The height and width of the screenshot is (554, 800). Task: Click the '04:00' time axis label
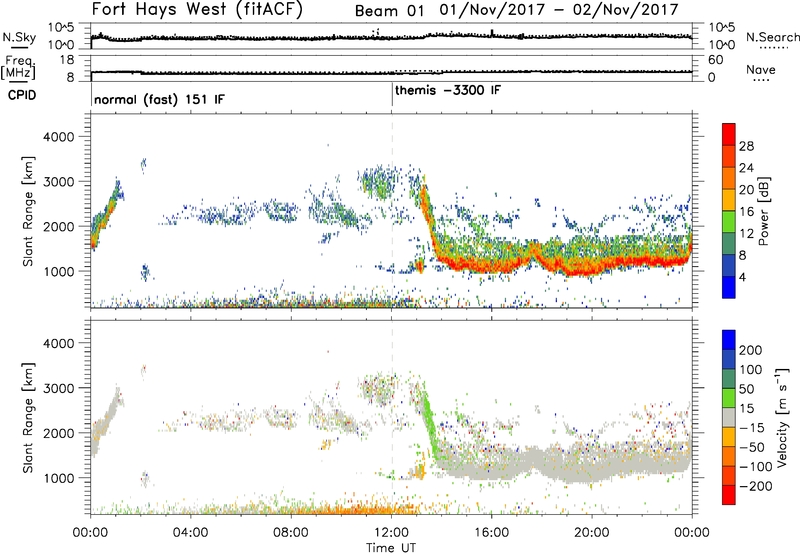191,533
